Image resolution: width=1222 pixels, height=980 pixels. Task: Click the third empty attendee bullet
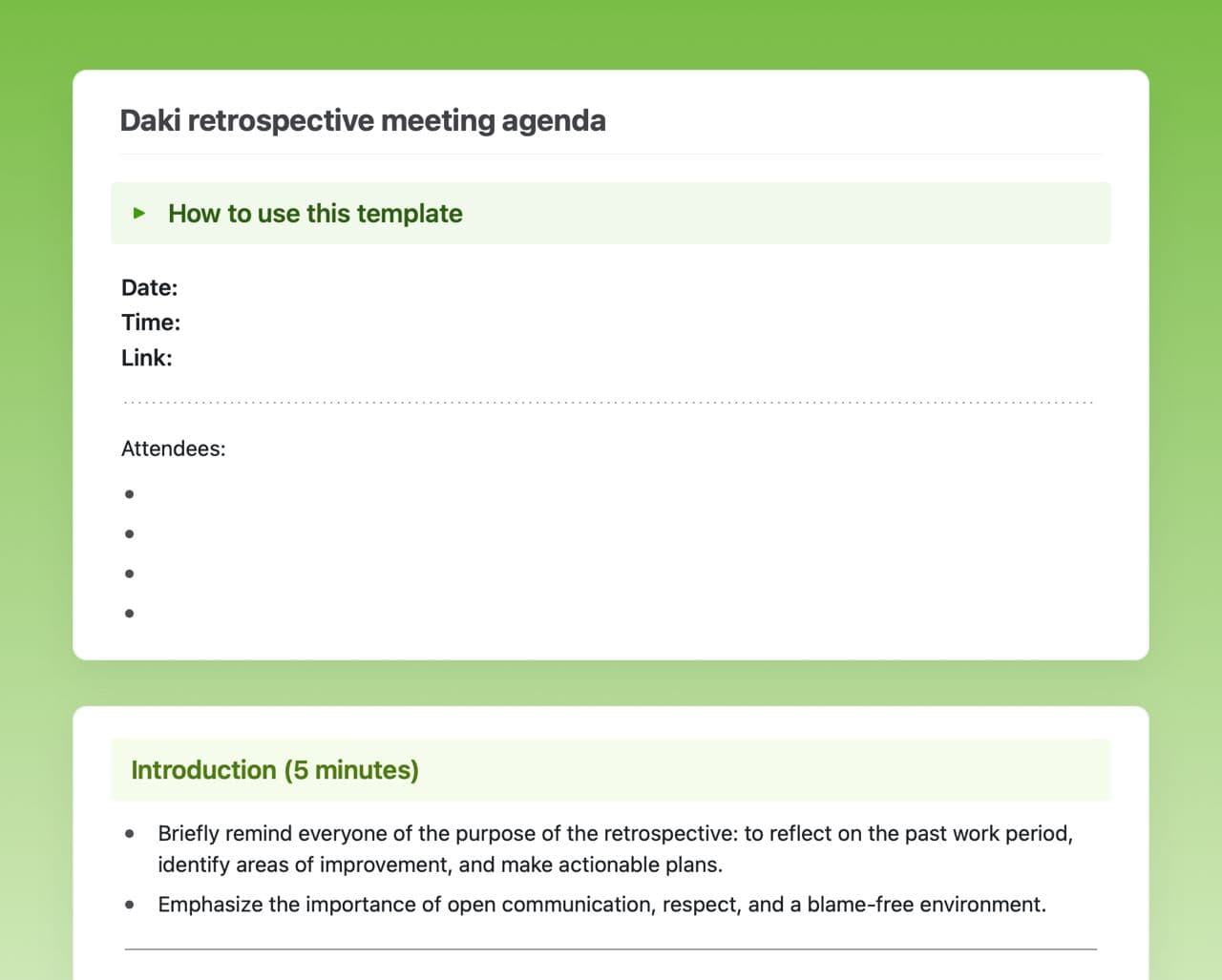tap(129, 573)
